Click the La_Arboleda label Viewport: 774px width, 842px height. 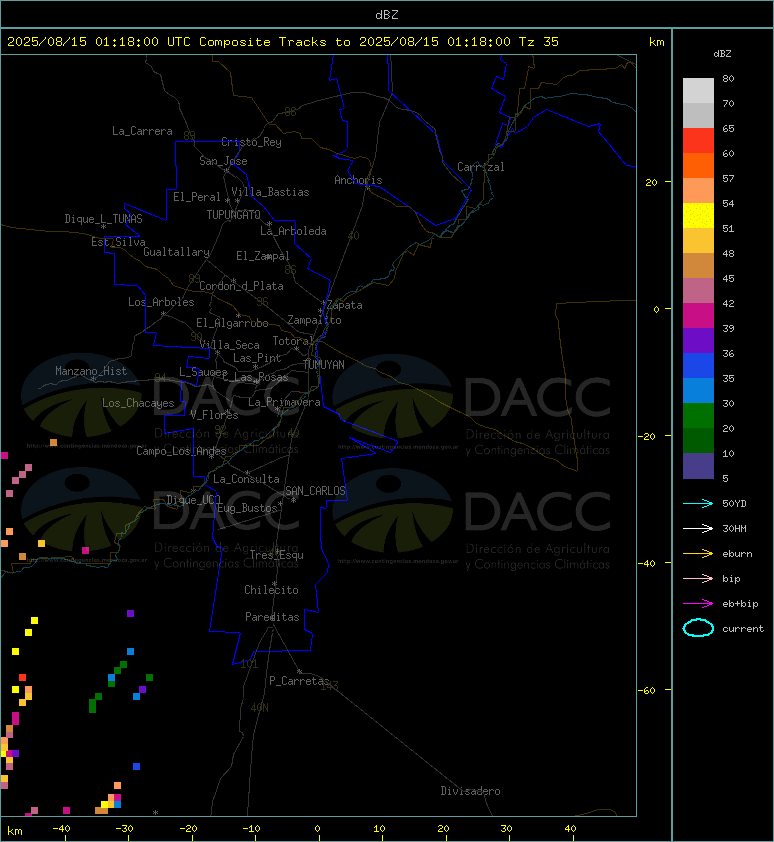click(x=293, y=231)
